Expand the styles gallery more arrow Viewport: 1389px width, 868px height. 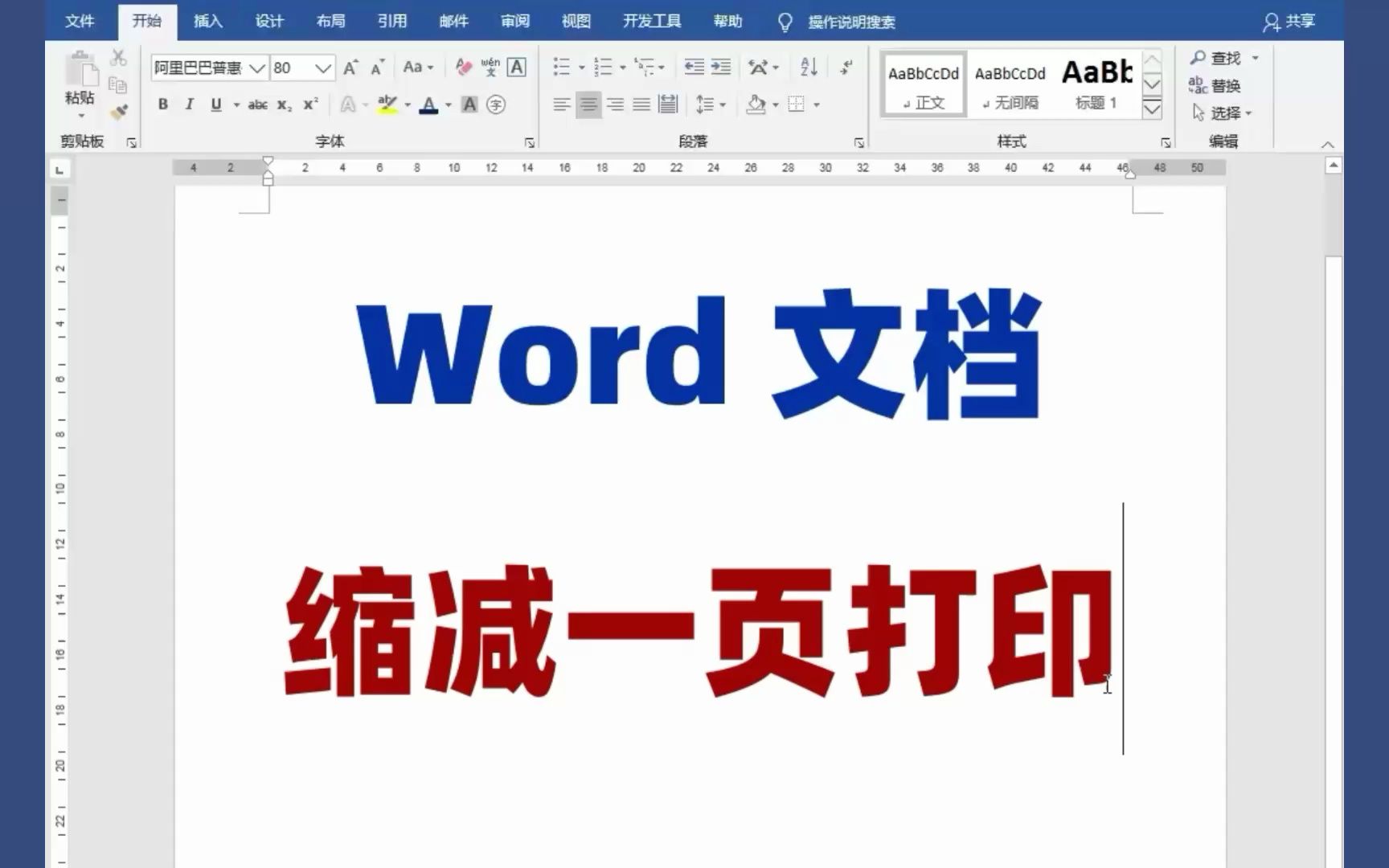(x=1152, y=108)
